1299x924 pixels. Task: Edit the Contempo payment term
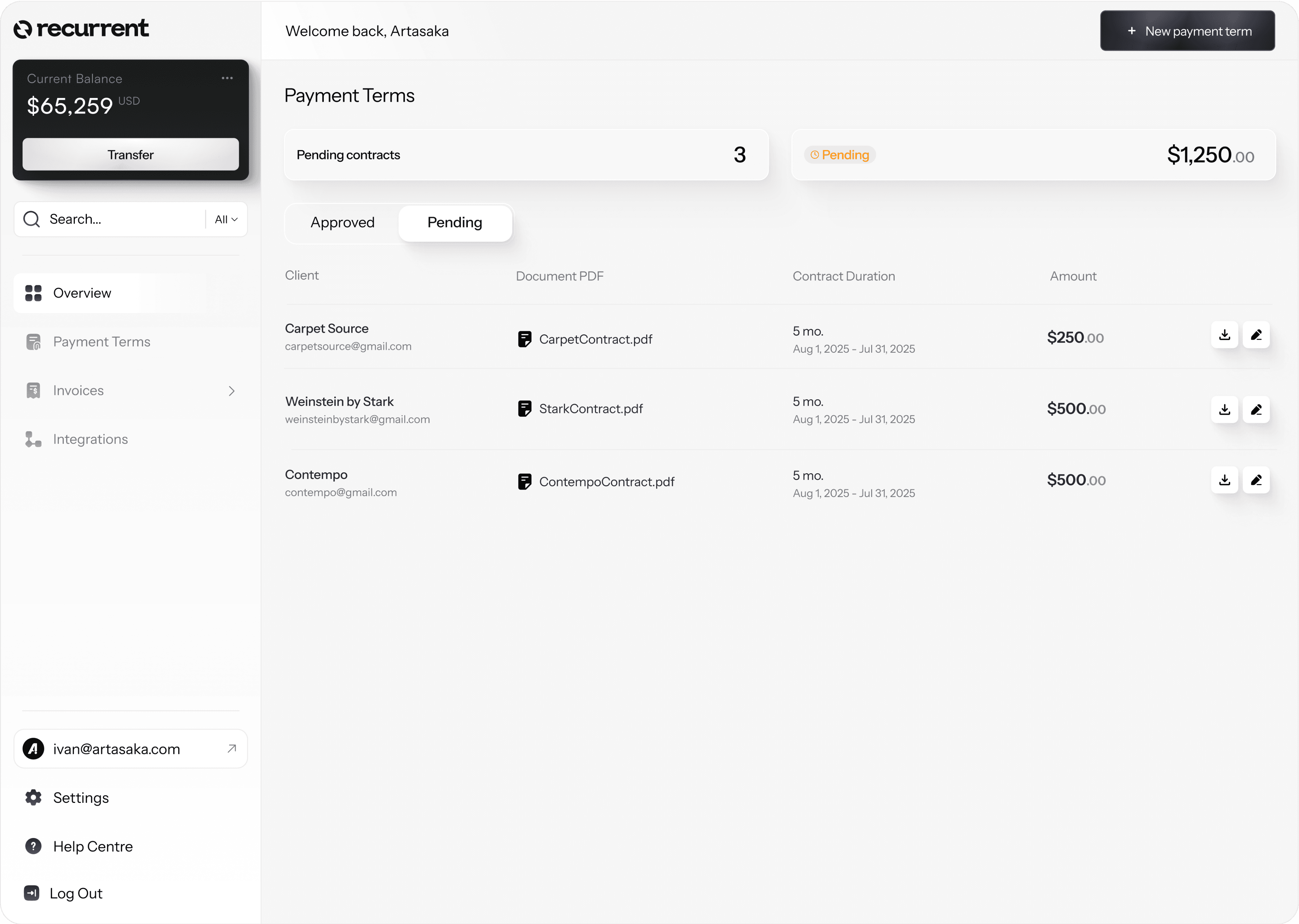[1256, 480]
